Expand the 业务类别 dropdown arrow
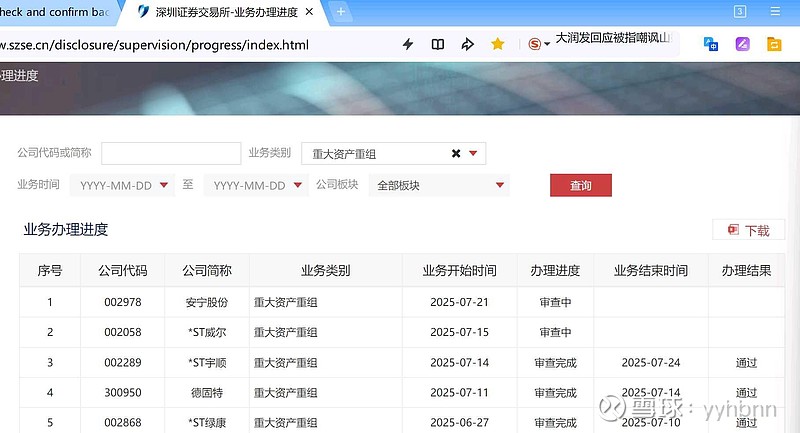 tap(473, 154)
